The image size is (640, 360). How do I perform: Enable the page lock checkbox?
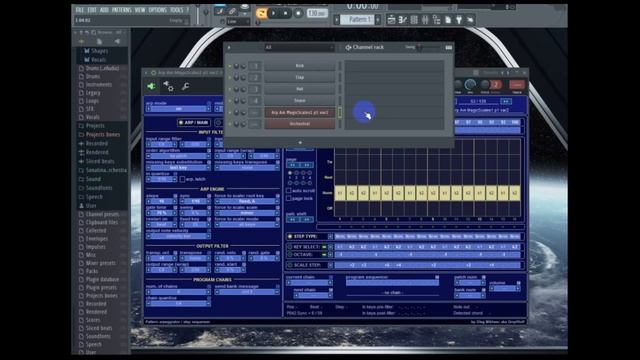point(289,198)
